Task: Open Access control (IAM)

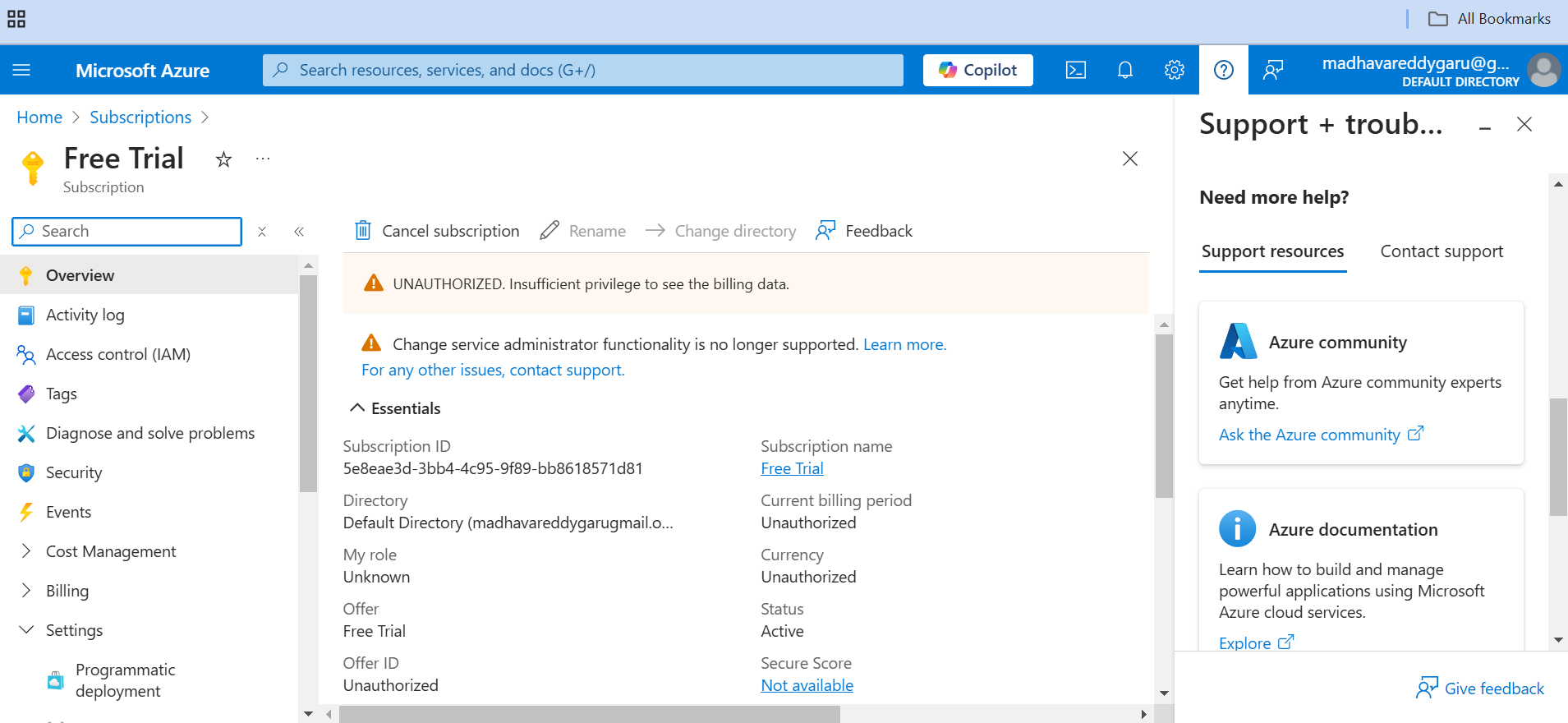Action: pyautogui.click(x=149, y=354)
